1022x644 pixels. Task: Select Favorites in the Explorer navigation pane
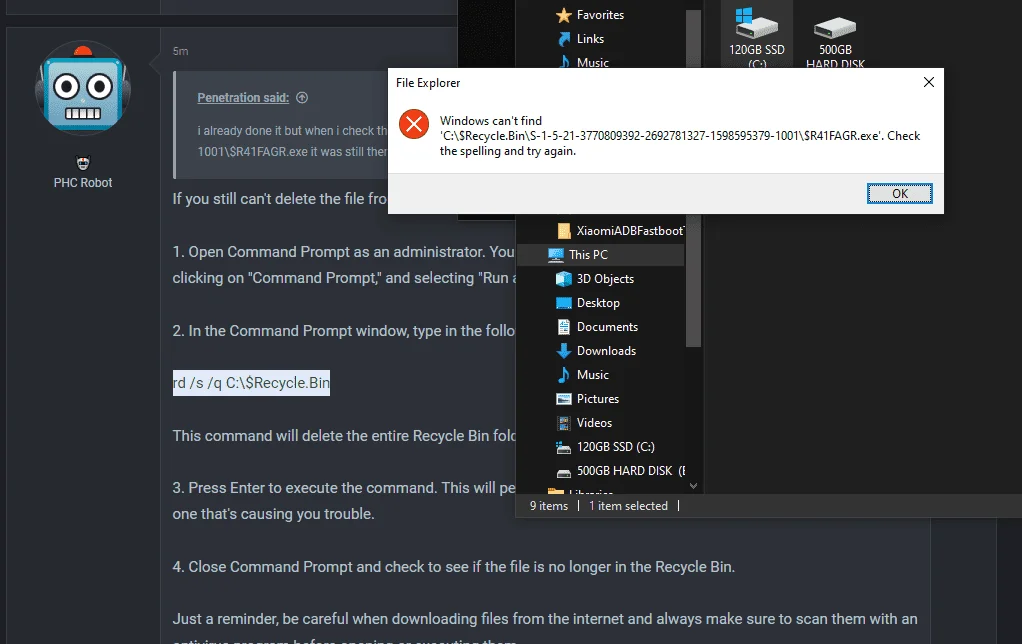tap(600, 14)
